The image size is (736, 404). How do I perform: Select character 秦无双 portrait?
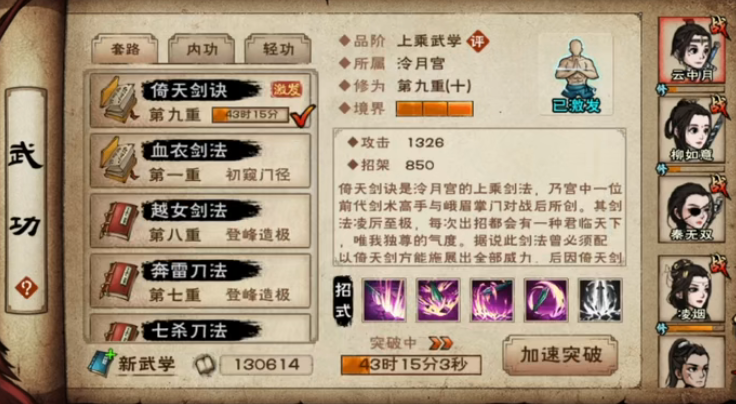691,210
